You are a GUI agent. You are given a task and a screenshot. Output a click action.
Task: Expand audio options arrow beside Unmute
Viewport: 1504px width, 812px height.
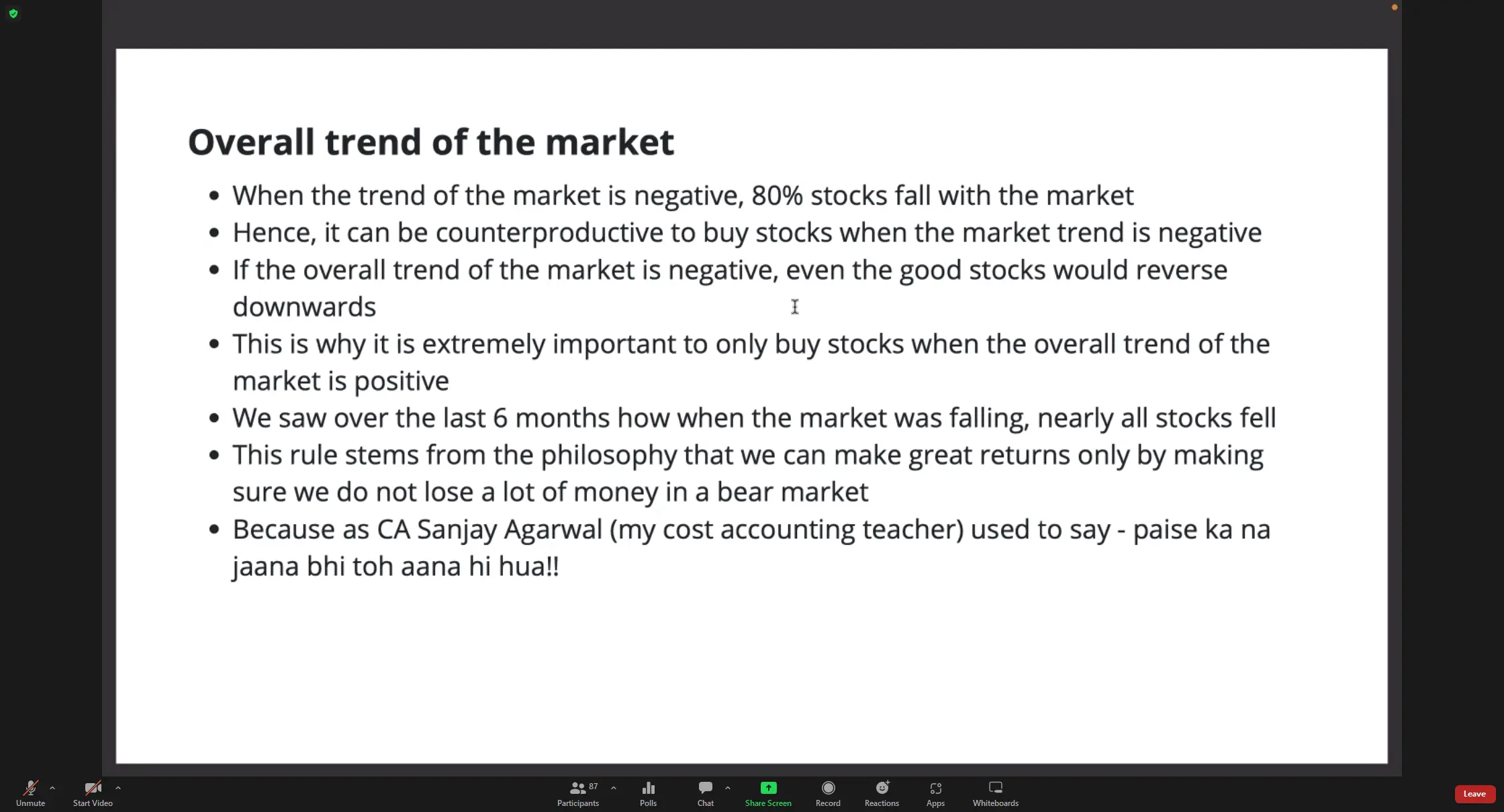tap(52, 788)
